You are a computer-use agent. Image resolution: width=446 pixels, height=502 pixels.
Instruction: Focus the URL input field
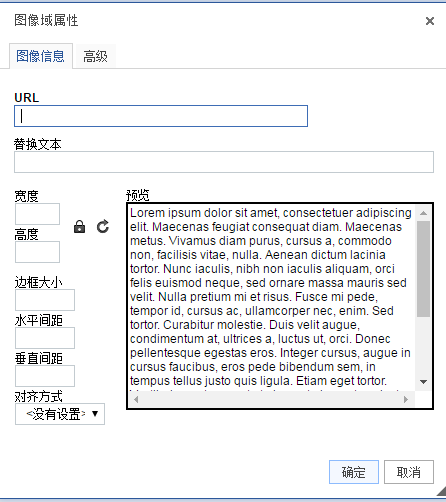pyautogui.click(x=161, y=116)
